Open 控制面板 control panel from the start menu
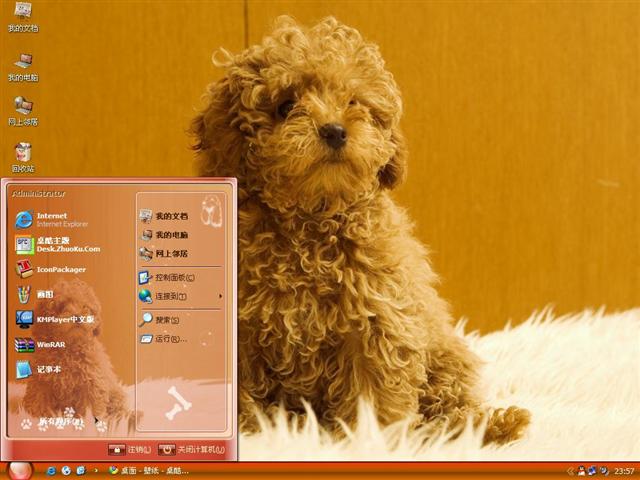Screen dimensions: 640x480 click(x=167, y=278)
